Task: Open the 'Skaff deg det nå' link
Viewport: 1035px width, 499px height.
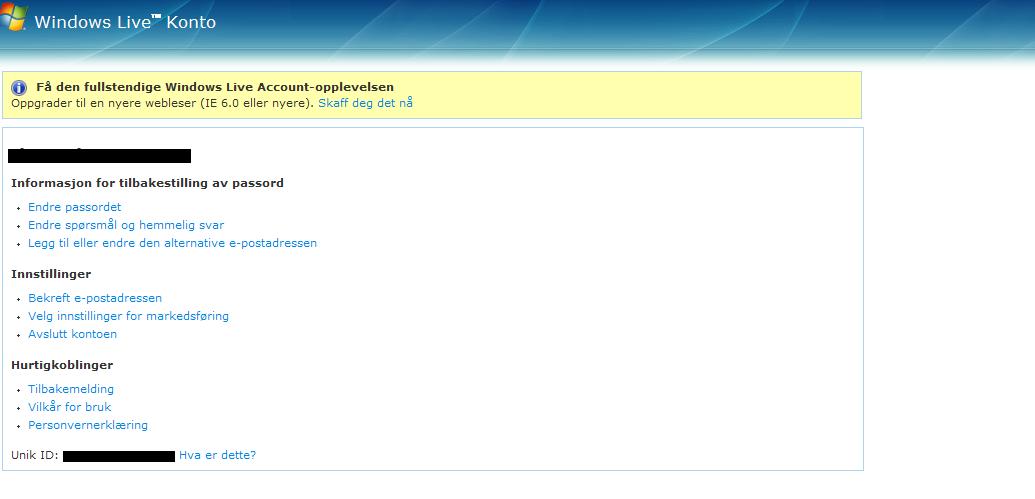Action: pos(366,103)
